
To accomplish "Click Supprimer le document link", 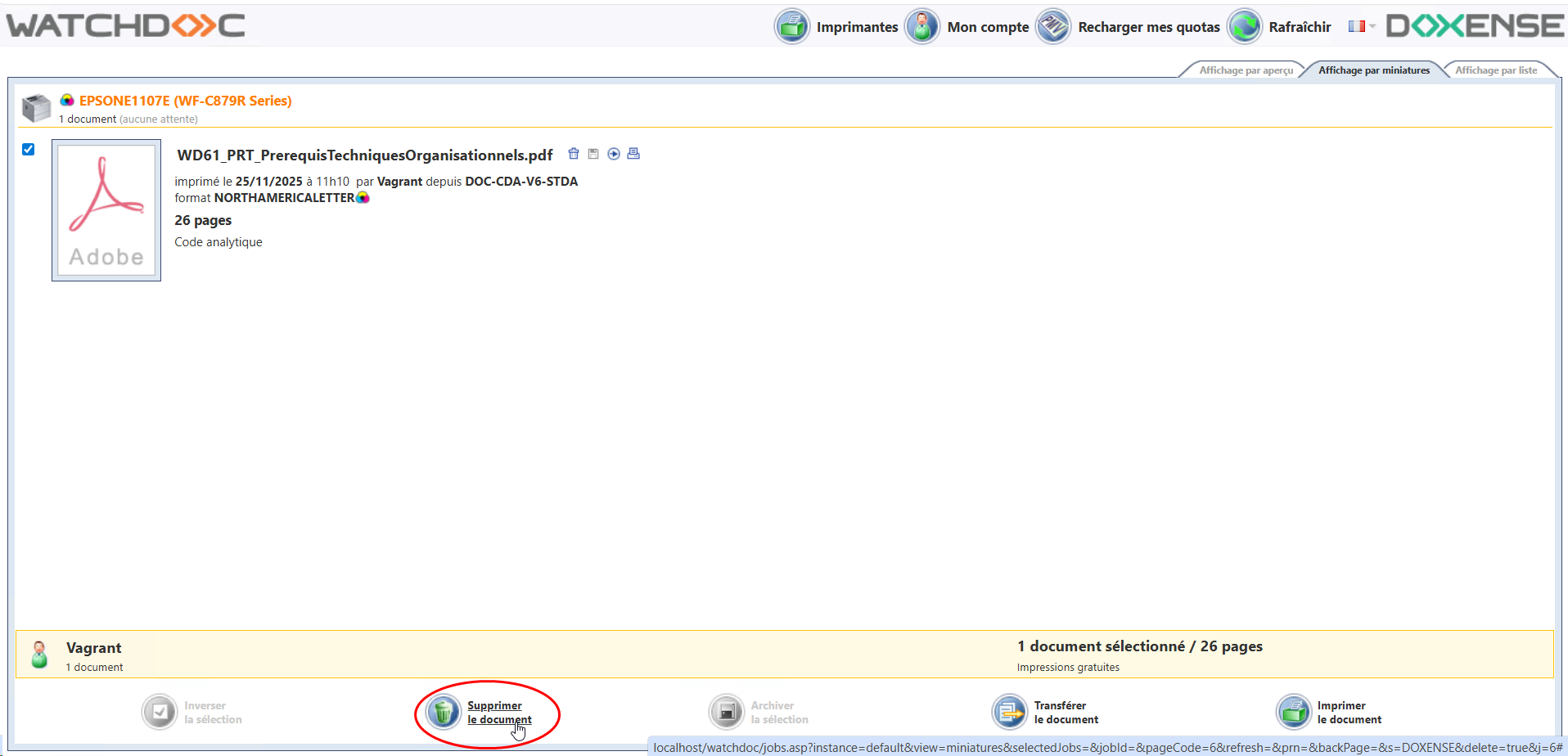I will pyautogui.click(x=498, y=713).
